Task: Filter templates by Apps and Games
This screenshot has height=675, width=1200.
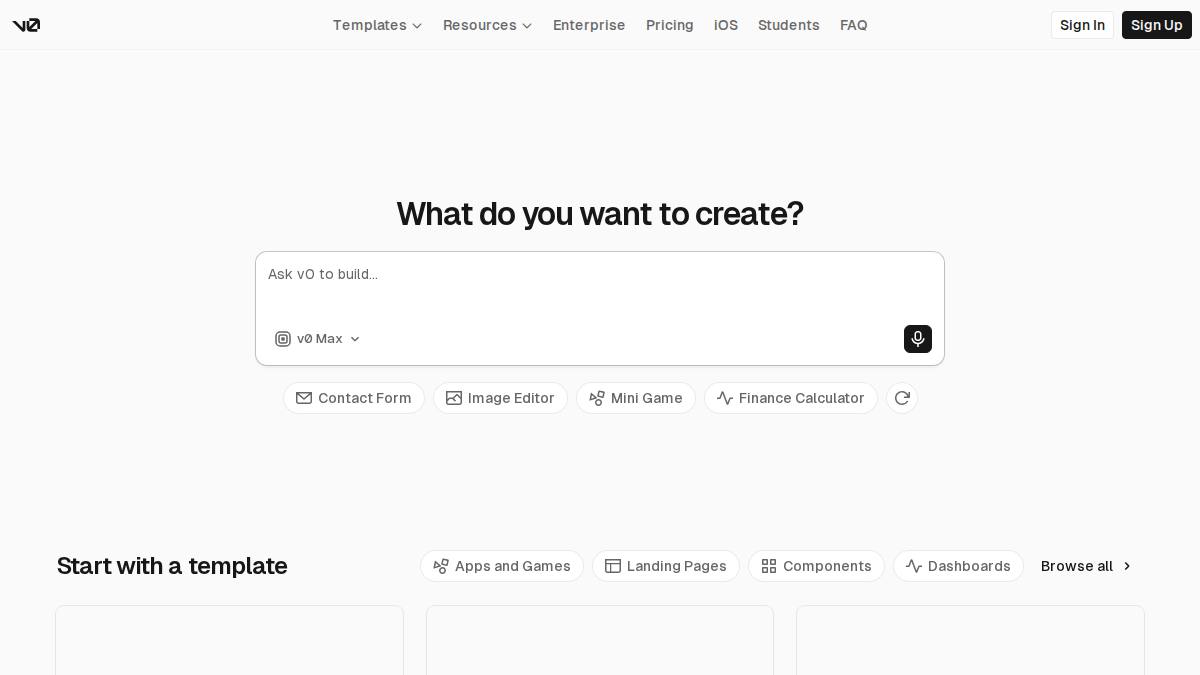Action: point(502,566)
